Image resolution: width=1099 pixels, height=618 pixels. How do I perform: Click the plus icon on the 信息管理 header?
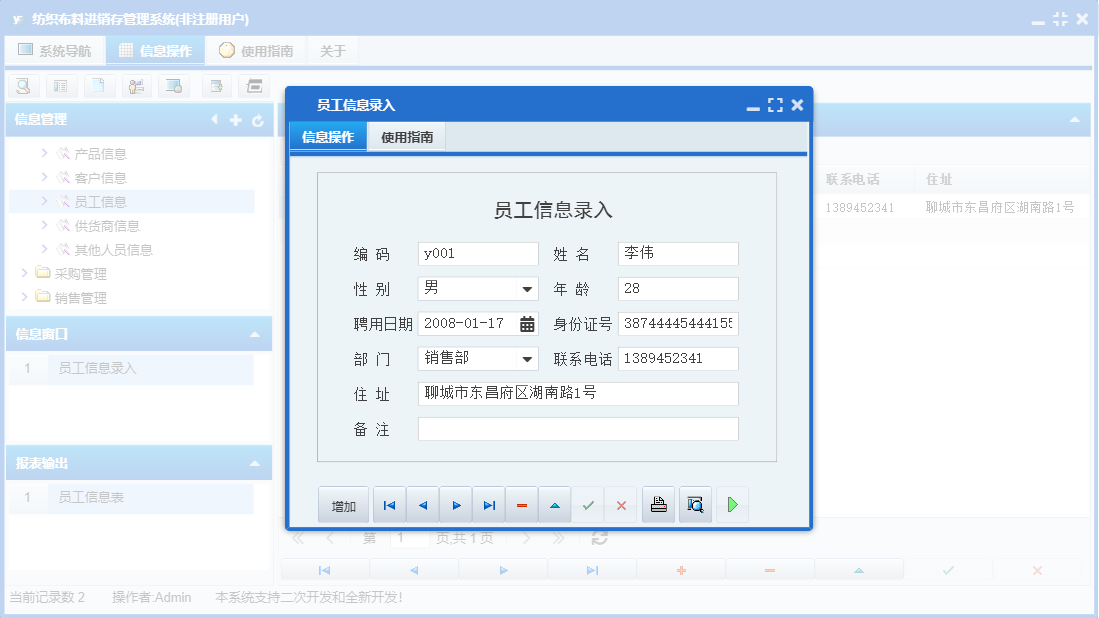click(x=235, y=119)
